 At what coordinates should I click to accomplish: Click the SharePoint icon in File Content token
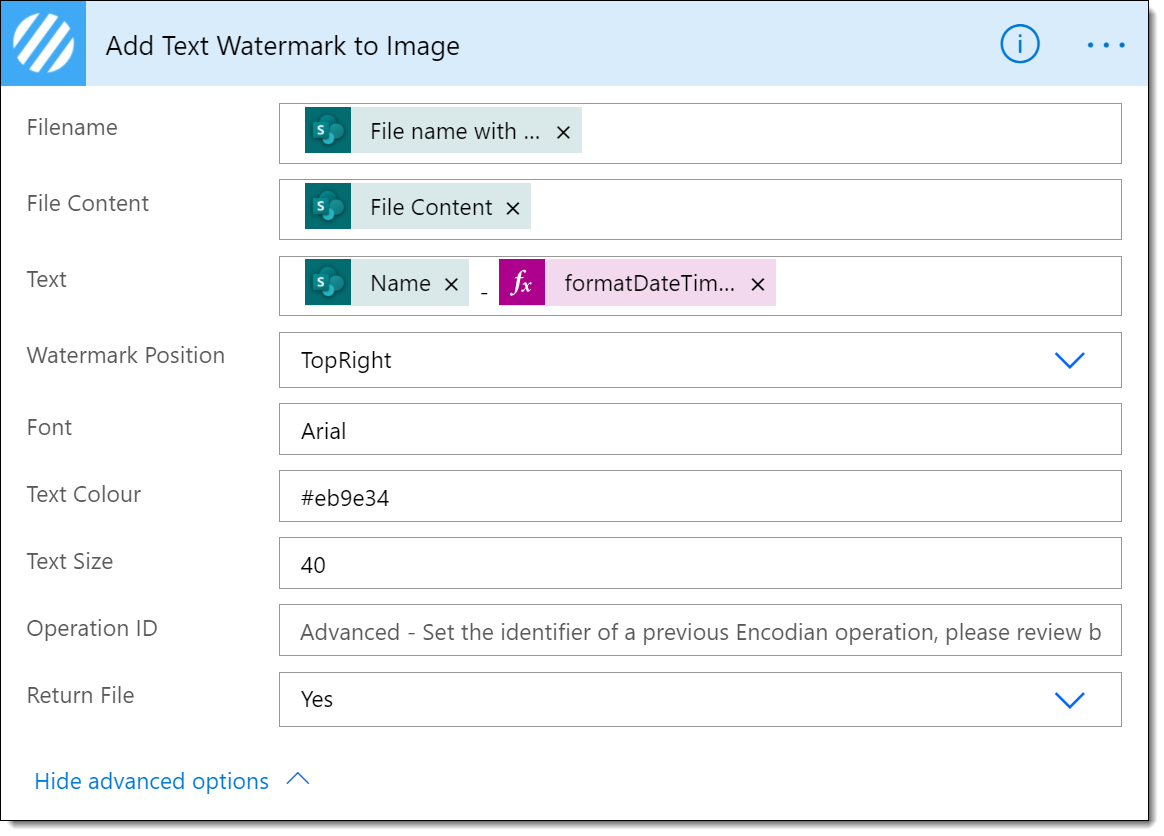pos(328,207)
